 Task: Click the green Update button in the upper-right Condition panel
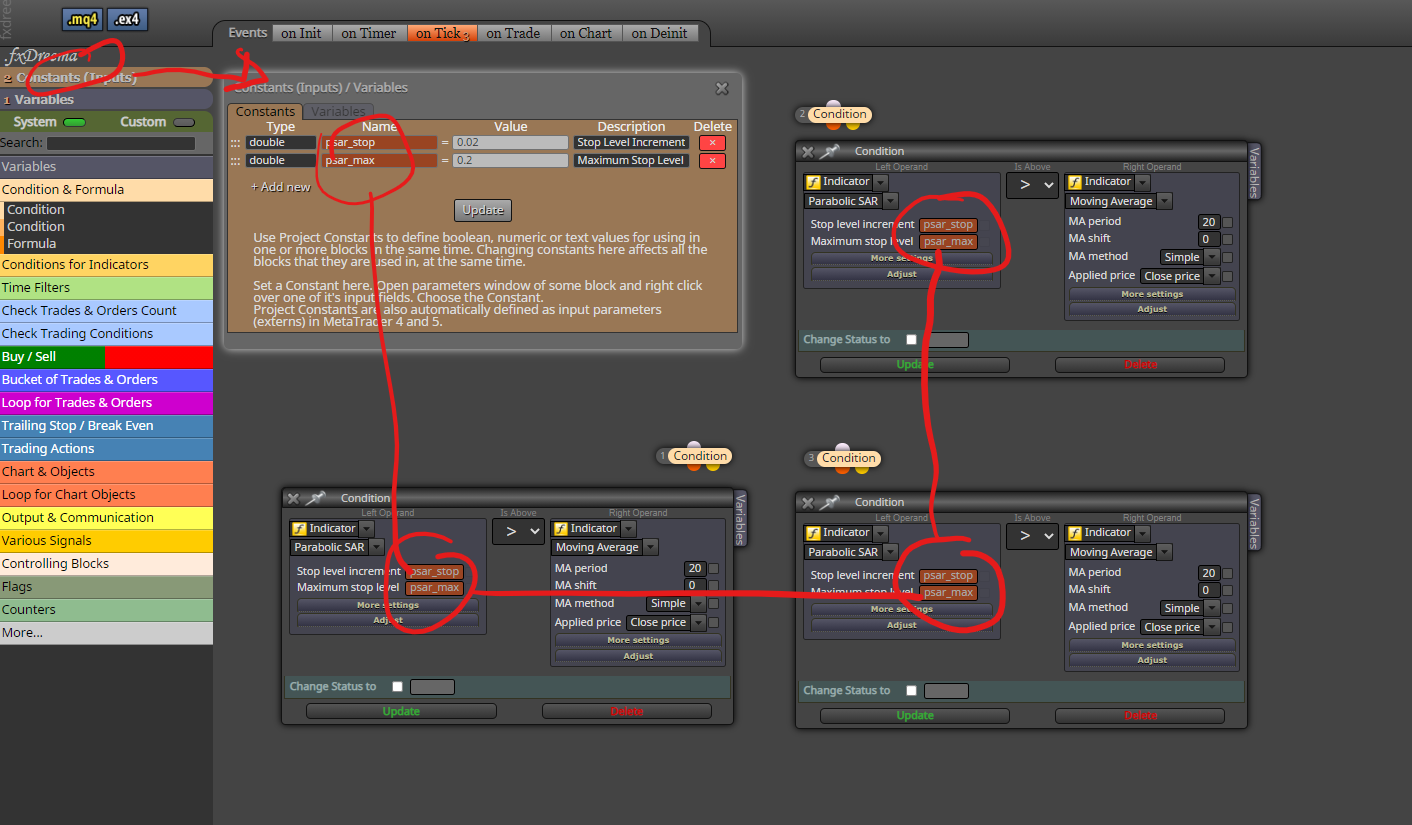[x=915, y=365]
